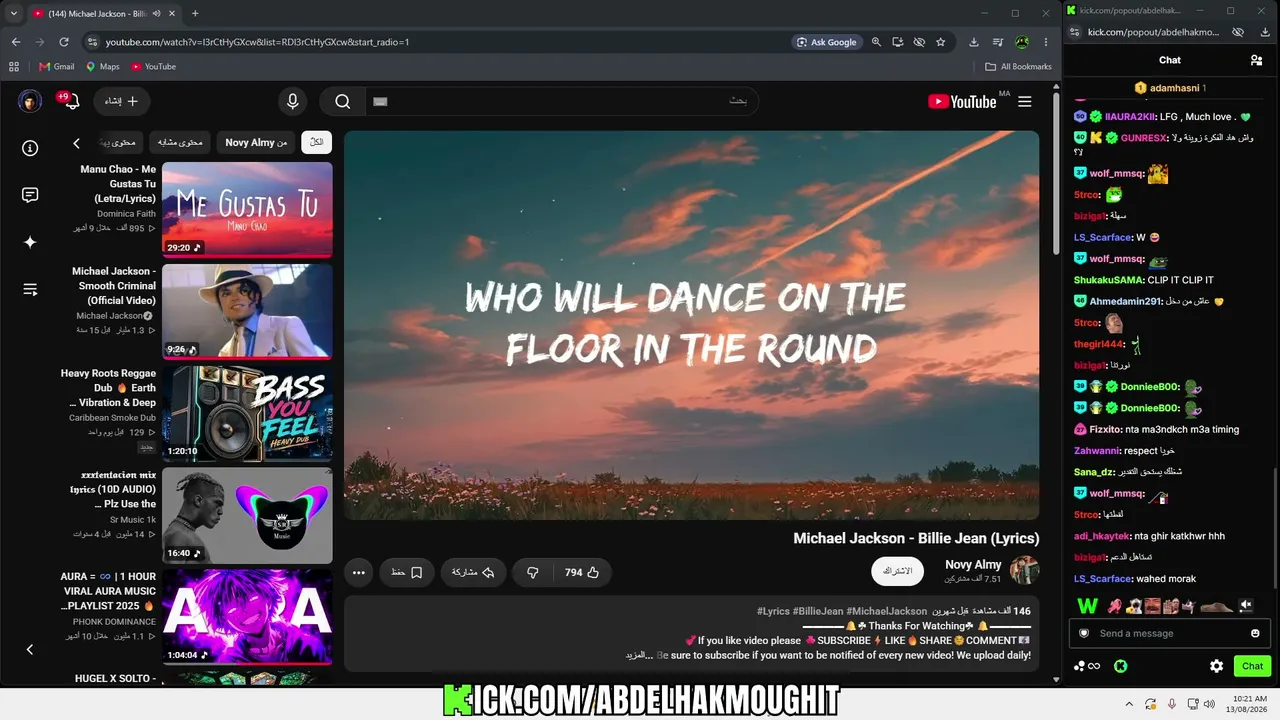The height and width of the screenshot is (720, 1280).
Task: Click the chips row scroll chevron
Action: coord(76,143)
